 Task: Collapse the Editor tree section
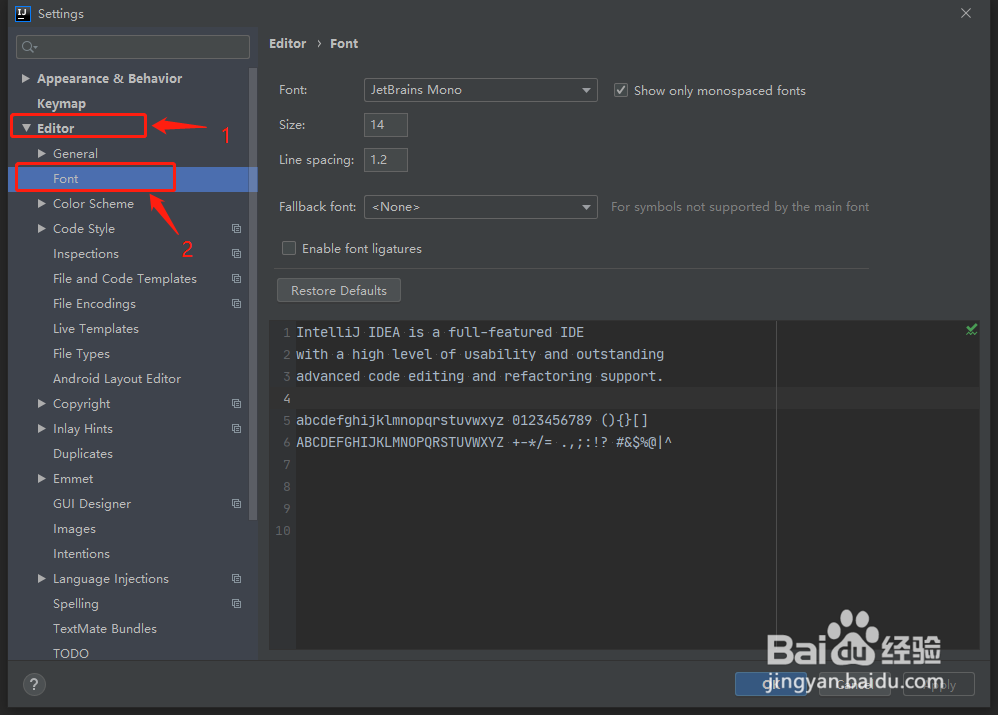coord(26,128)
